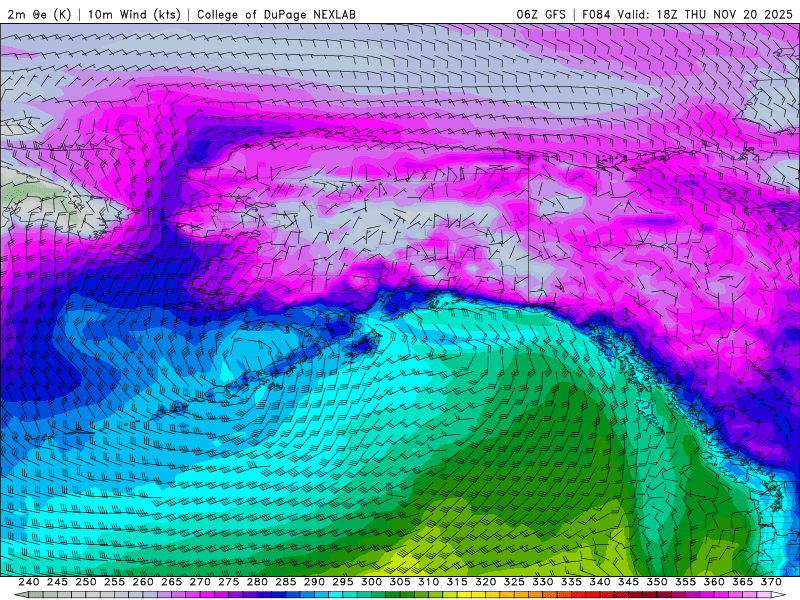Click the 315 value on color scale
Image resolution: width=800 pixels, height=600 pixels.
point(457,582)
